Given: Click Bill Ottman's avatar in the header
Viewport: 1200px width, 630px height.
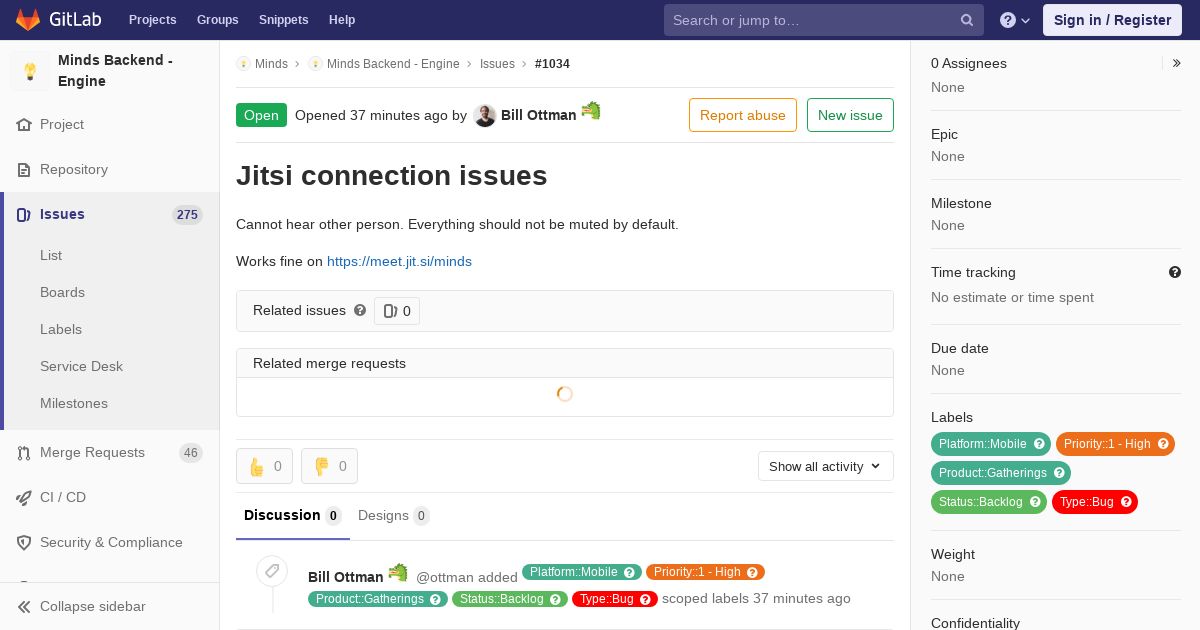Looking at the screenshot, I should (485, 116).
